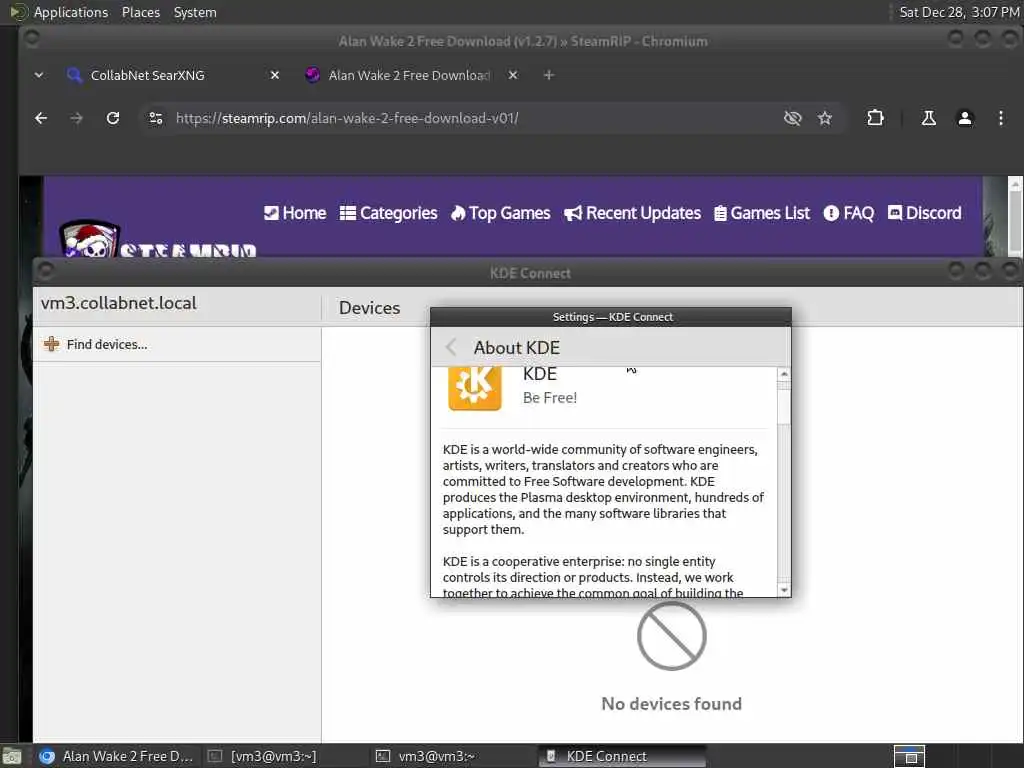Open Chromium three-dot menu
Image resolution: width=1024 pixels, height=768 pixels.
[x=1000, y=118]
